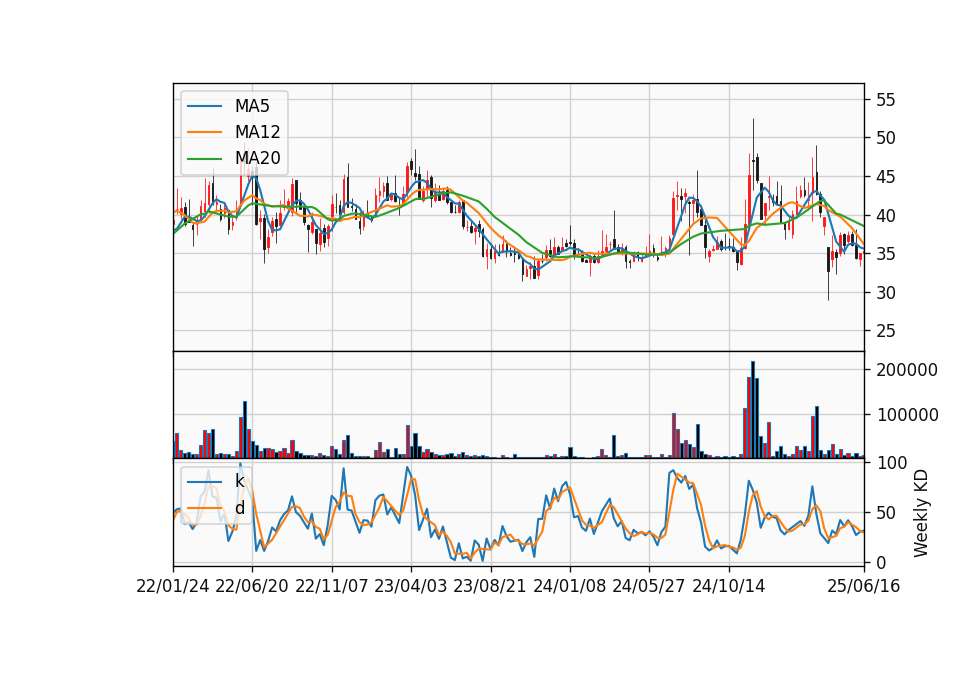Click the price axis tick label 35
Screen dimensions: 960x690
(885, 254)
